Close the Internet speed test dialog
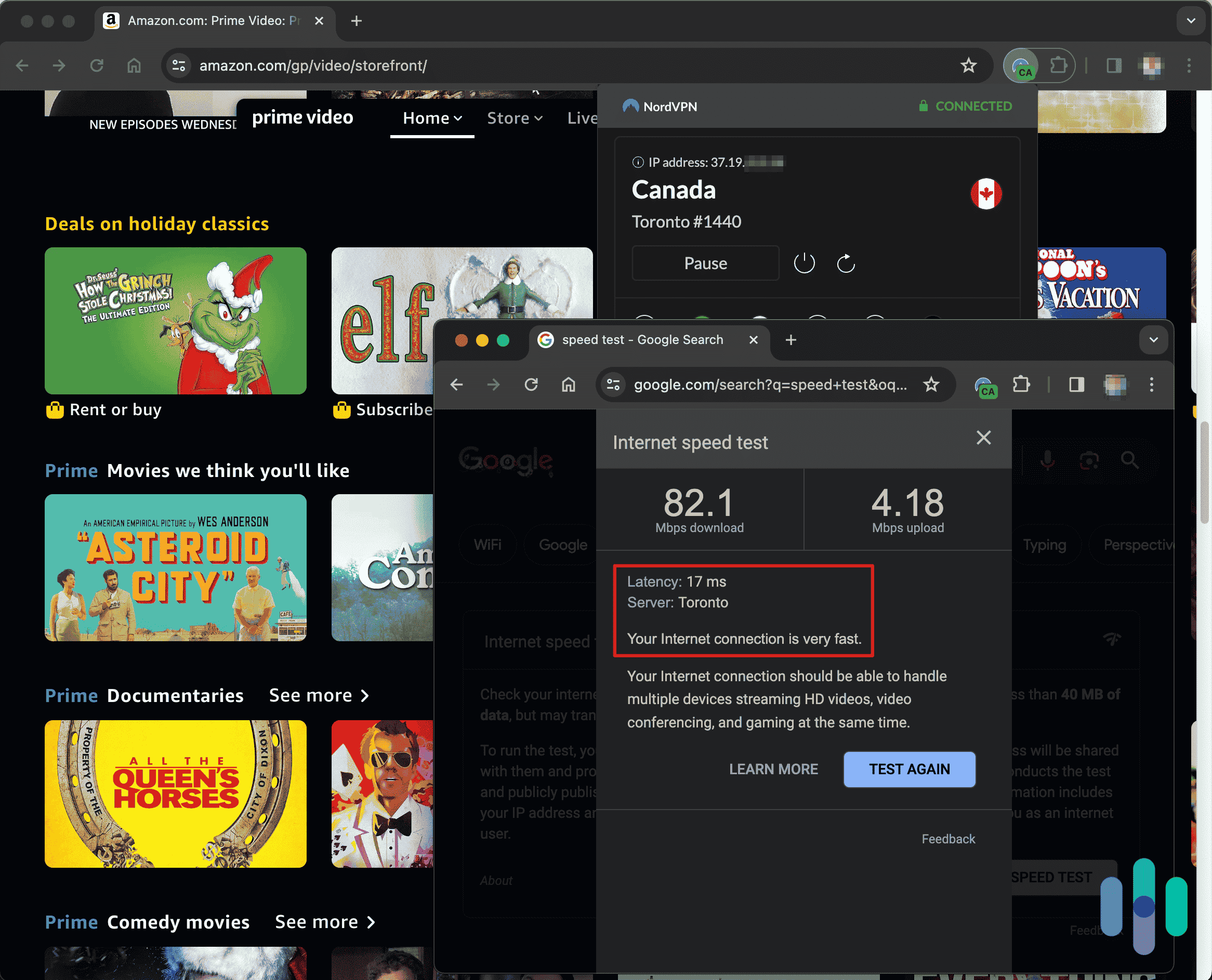This screenshot has width=1212, height=980. tap(983, 438)
